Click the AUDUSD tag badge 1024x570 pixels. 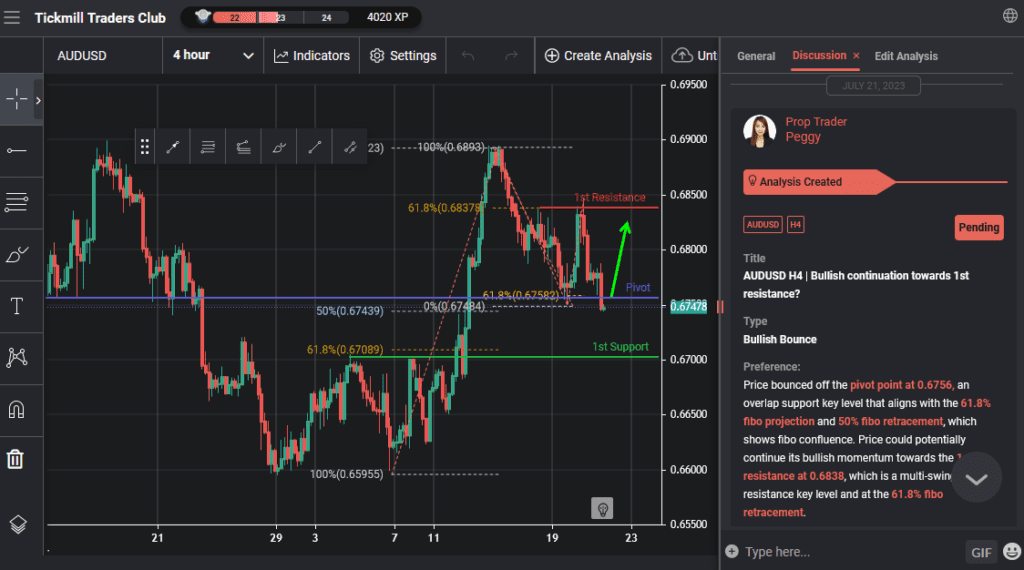point(763,225)
